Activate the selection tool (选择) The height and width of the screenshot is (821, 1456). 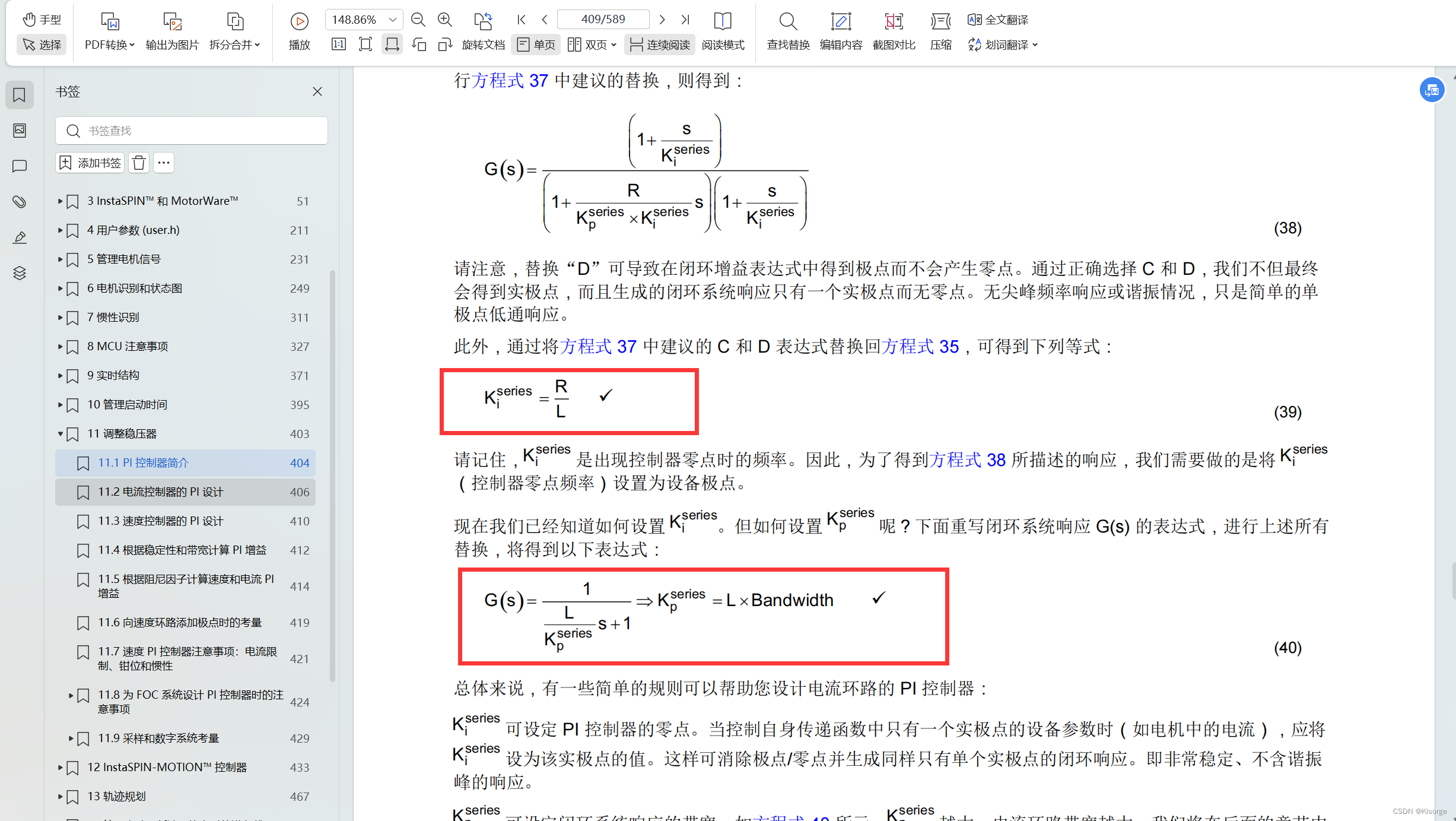[41, 45]
